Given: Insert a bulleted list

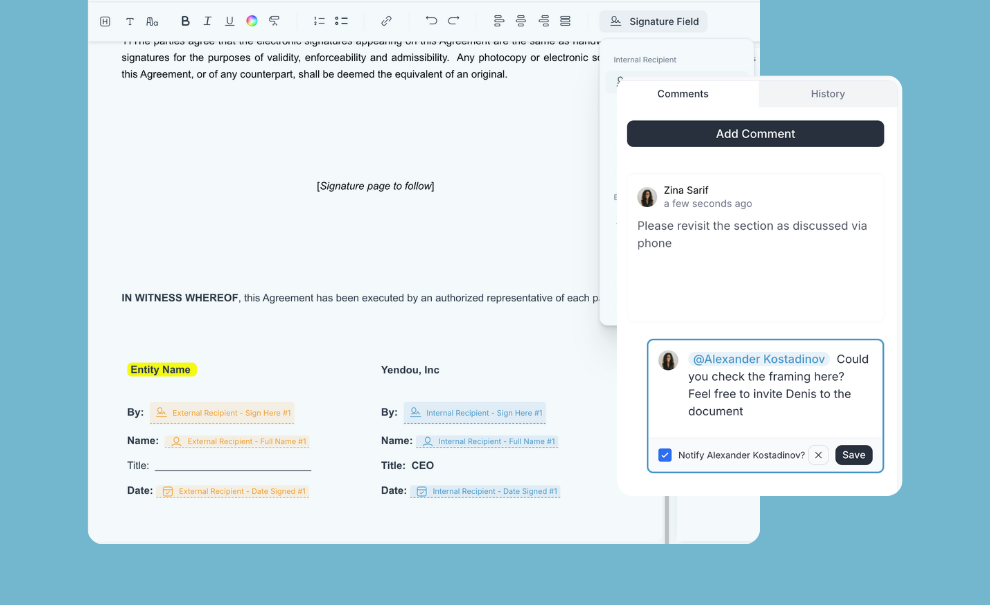Looking at the screenshot, I should click(341, 21).
